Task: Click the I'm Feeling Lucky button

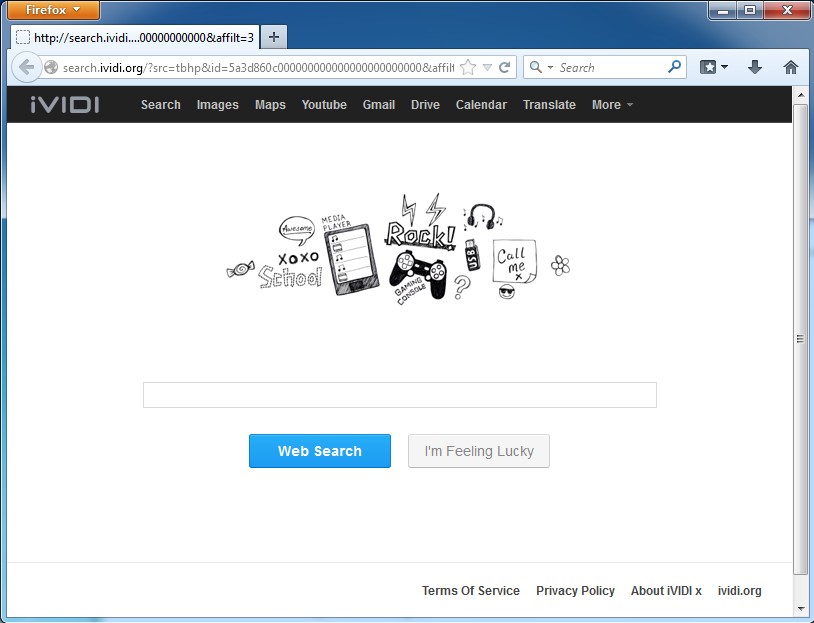Action: pyautogui.click(x=478, y=451)
